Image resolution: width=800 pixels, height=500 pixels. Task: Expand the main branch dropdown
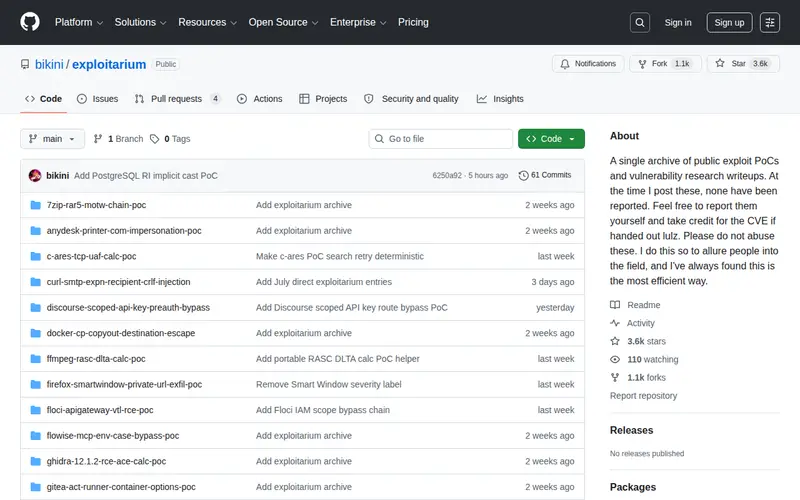click(x=52, y=139)
